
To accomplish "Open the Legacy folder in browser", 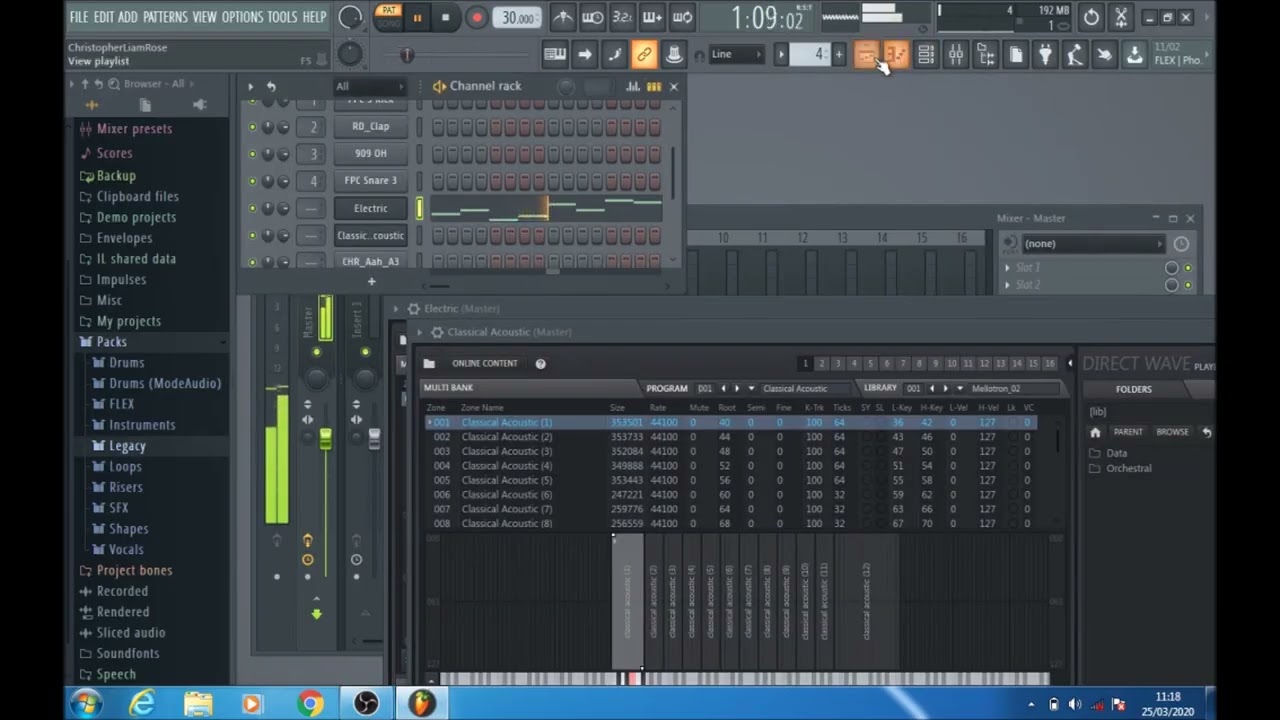I will coord(127,446).
